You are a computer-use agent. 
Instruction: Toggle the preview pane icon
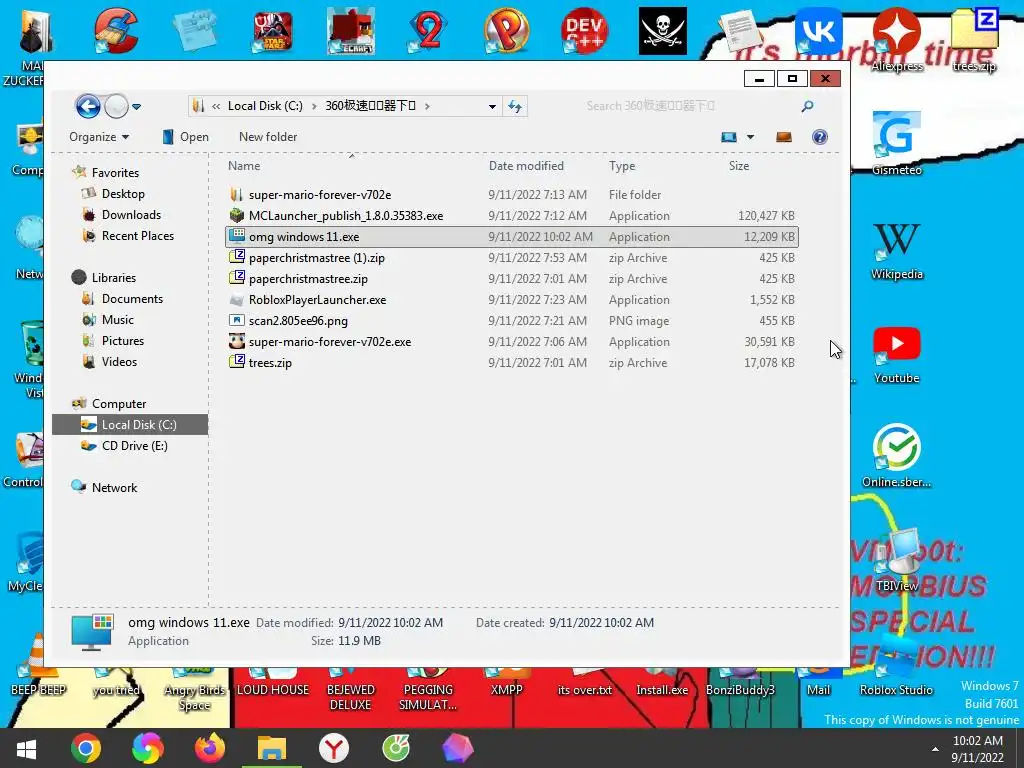(x=784, y=136)
